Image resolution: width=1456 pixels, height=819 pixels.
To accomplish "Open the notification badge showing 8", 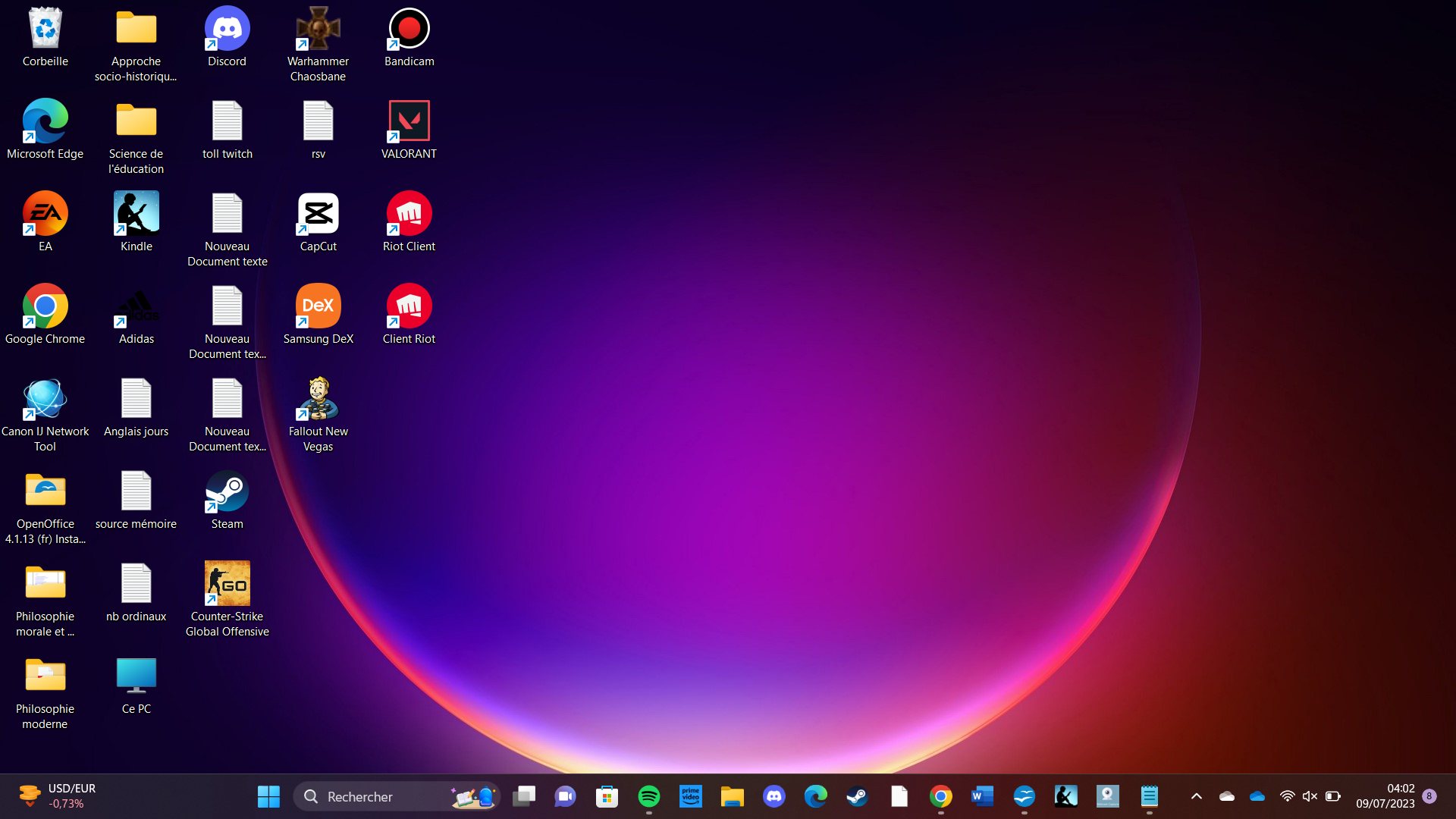I will click(x=1429, y=796).
